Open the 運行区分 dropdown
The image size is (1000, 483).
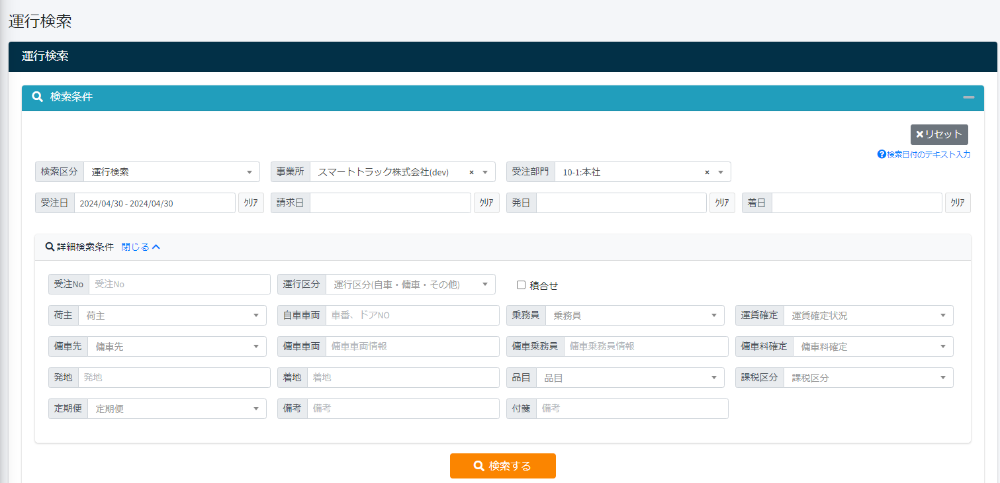pyautogui.click(x=410, y=285)
